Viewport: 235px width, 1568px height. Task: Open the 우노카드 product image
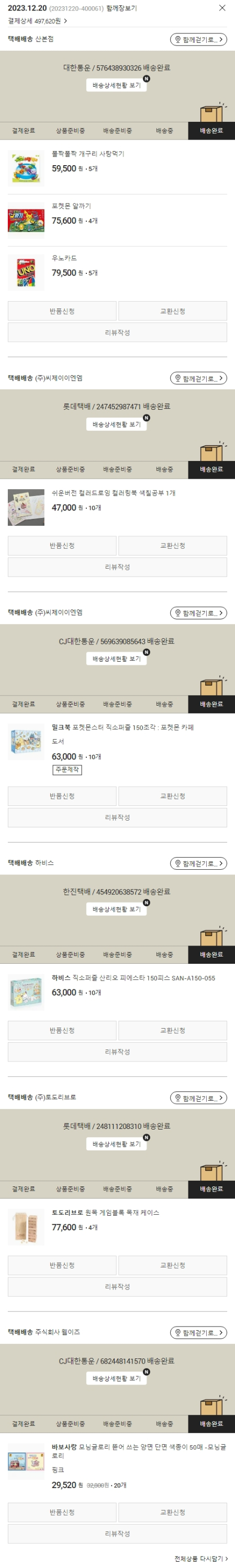[x=26, y=273]
